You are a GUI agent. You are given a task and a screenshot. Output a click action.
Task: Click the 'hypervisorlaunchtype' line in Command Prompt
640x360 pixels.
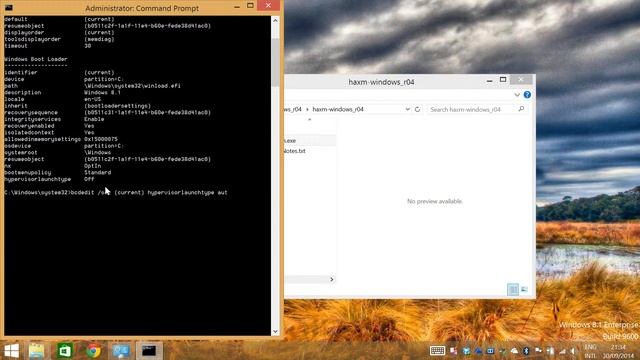click(49, 179)
